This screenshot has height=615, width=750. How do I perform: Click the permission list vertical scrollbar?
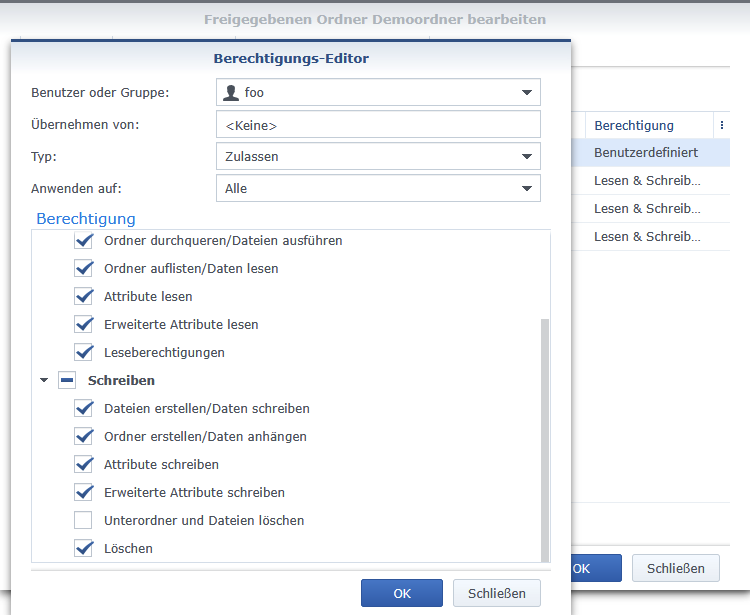point(545,440)
